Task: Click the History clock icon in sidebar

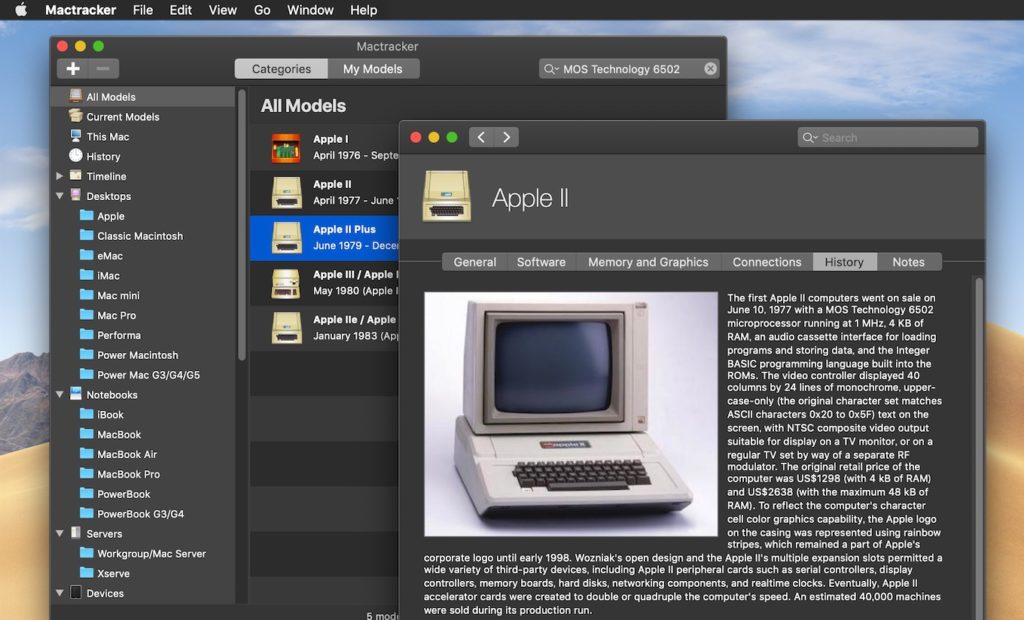Action: [76, 156]
